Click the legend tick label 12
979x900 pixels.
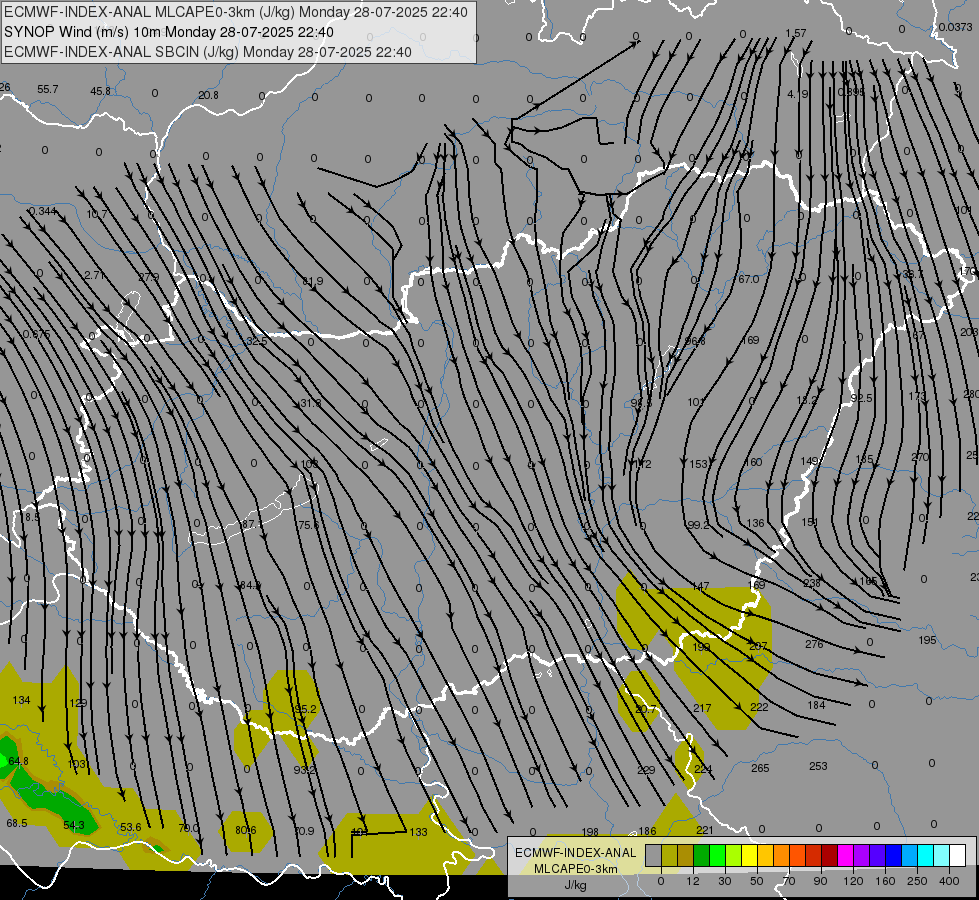[x=692, y=881]
